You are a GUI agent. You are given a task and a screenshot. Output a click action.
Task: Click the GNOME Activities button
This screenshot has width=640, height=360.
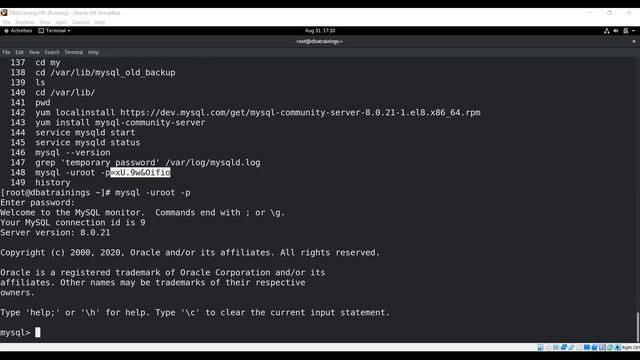click(x=18, y=31)
